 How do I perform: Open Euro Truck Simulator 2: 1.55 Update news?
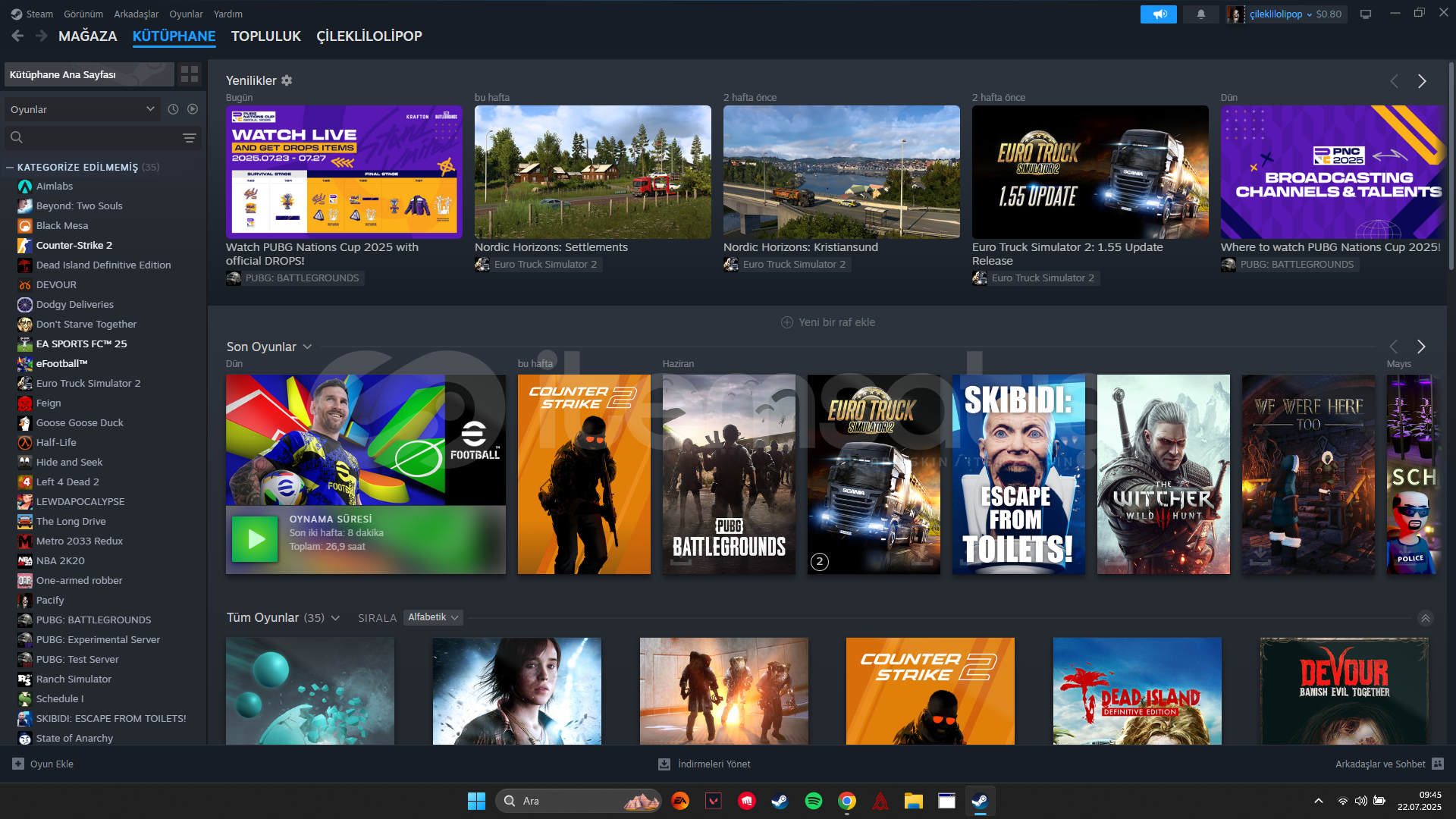[1090, 172]
